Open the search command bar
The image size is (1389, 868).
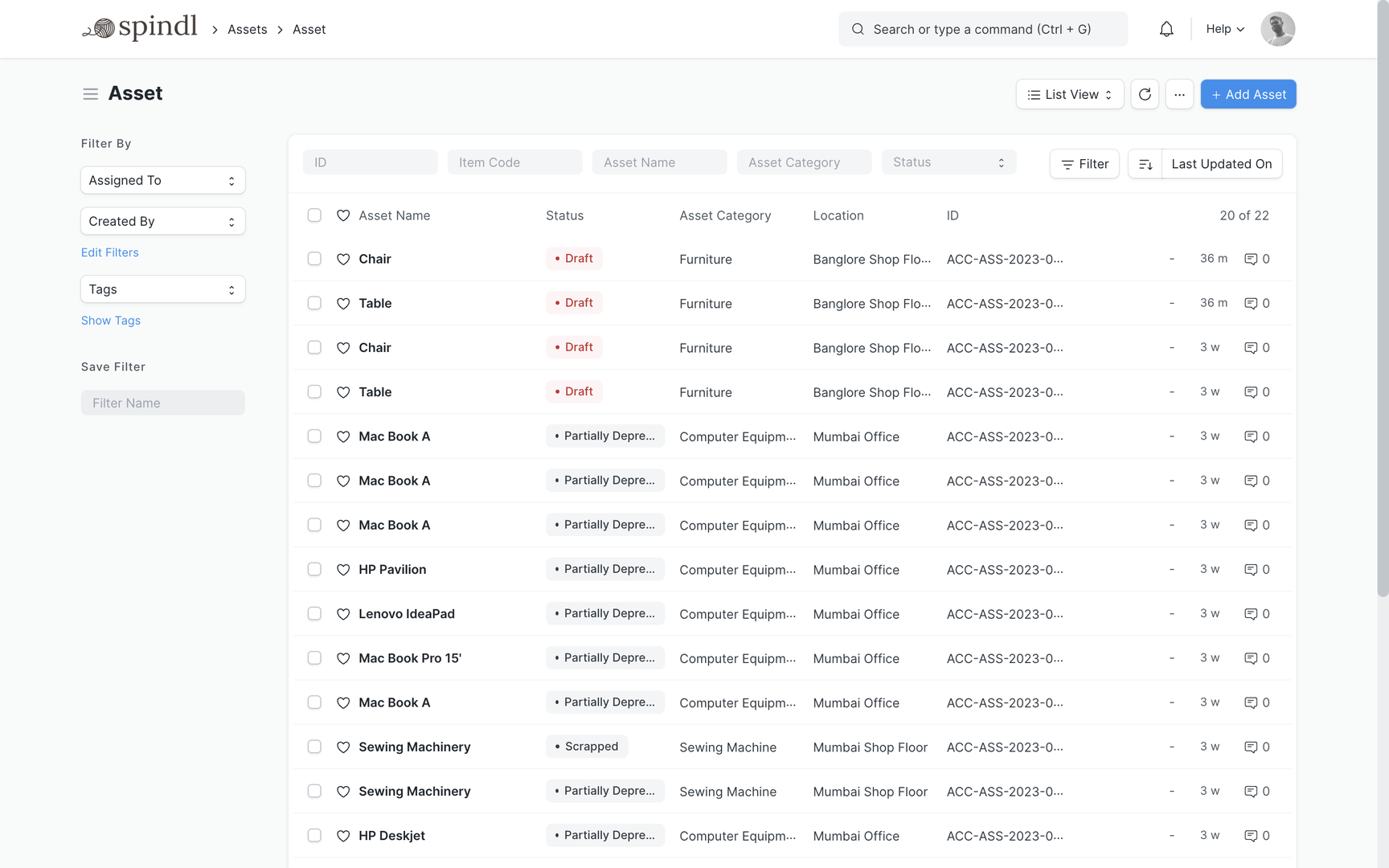pos(982,29)
